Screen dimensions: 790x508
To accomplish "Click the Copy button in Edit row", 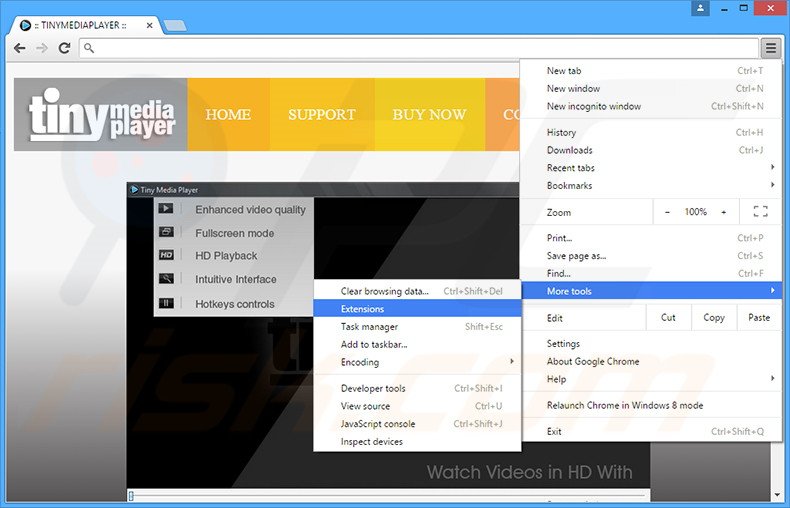I will click(x=714, y=318).
